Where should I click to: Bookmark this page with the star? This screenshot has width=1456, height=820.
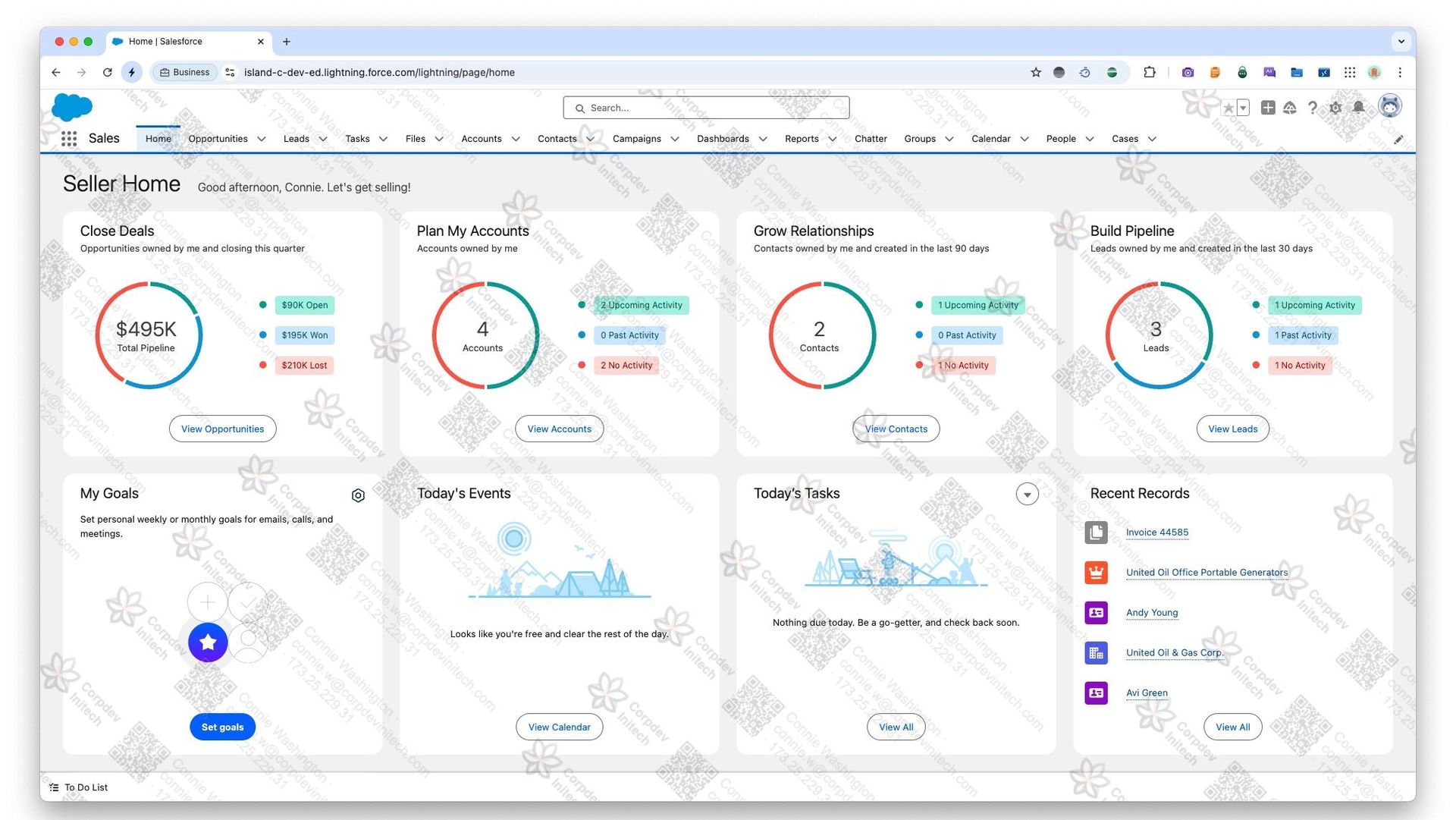pos(1036,73)
